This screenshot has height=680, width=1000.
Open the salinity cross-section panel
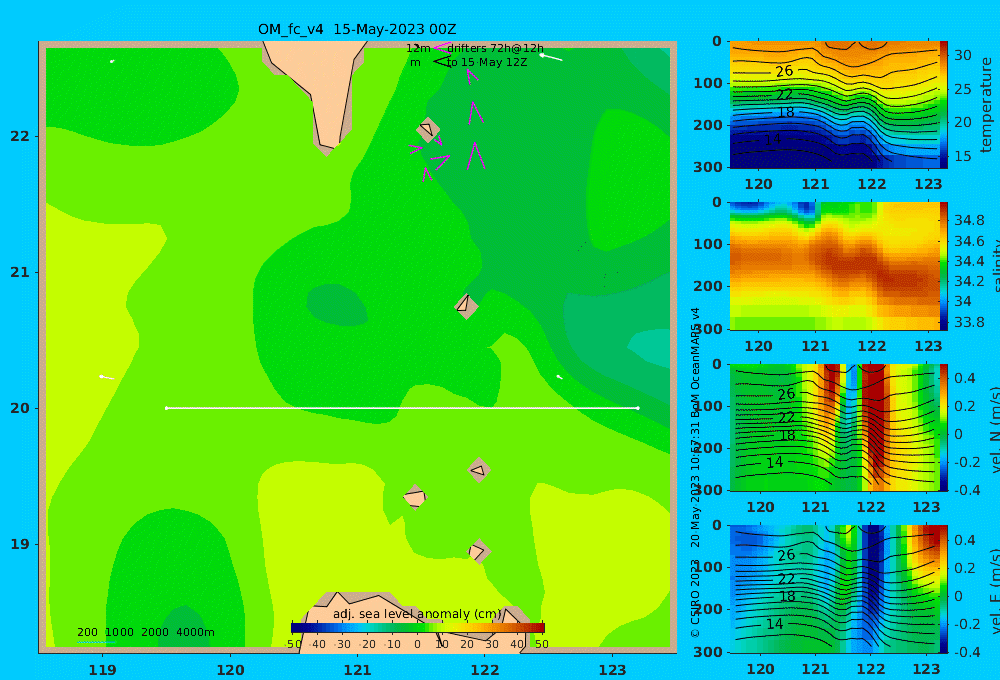tap(834, 266)
